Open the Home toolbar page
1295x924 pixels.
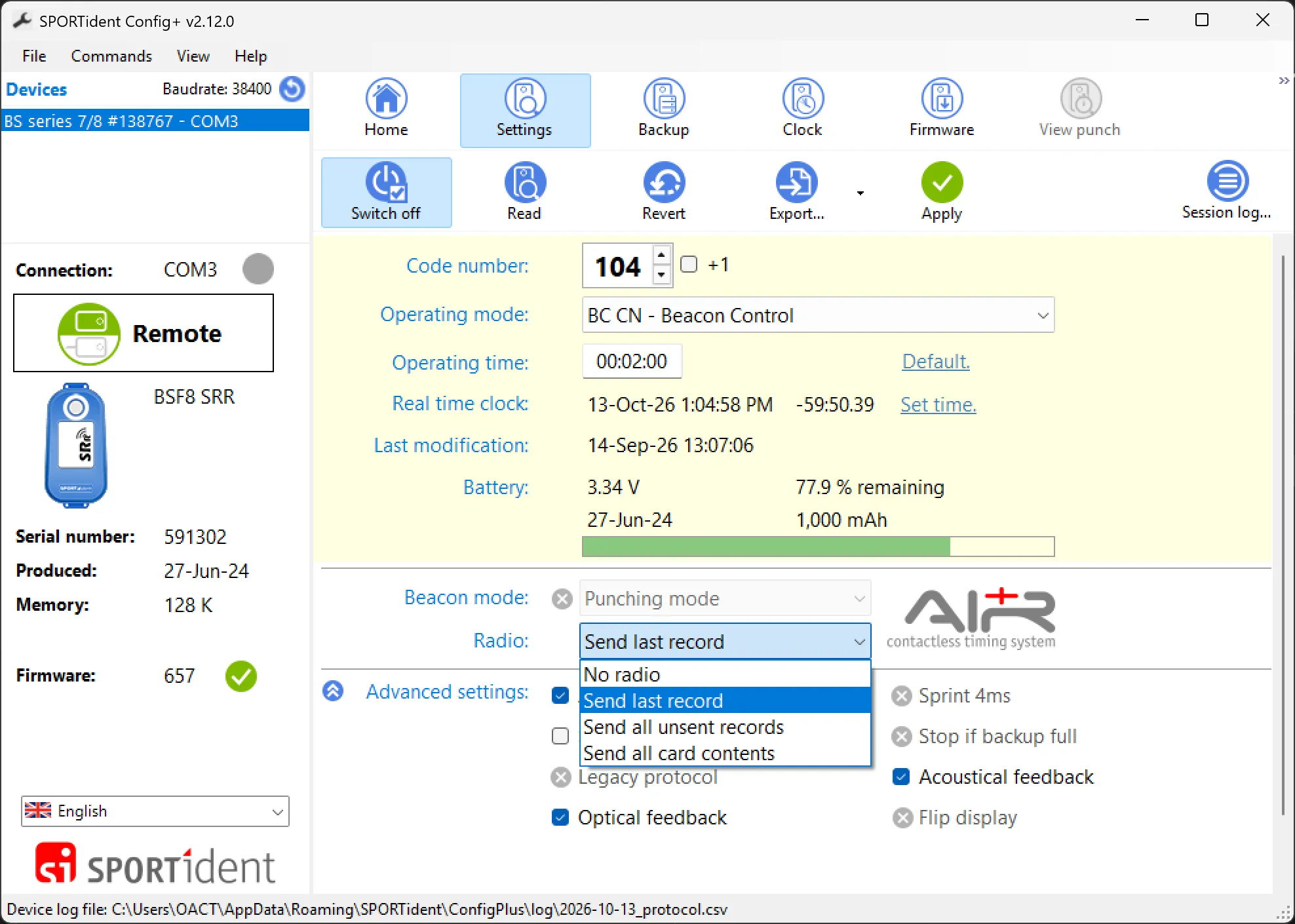coord(386,109)
